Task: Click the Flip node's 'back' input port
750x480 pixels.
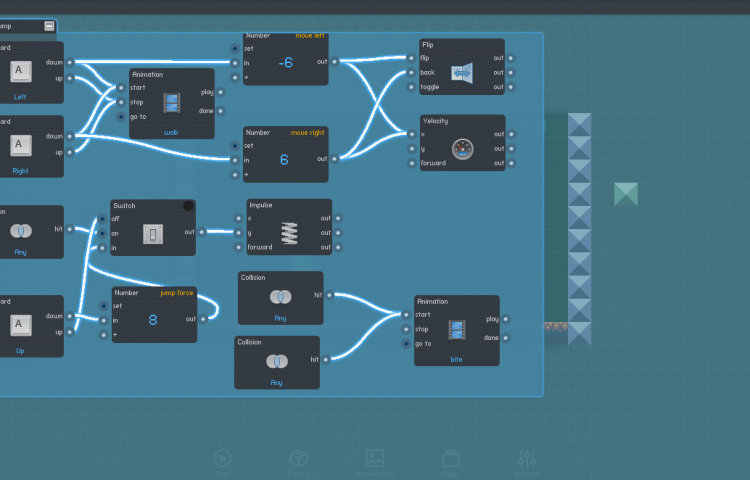Action: click(411, 73)
